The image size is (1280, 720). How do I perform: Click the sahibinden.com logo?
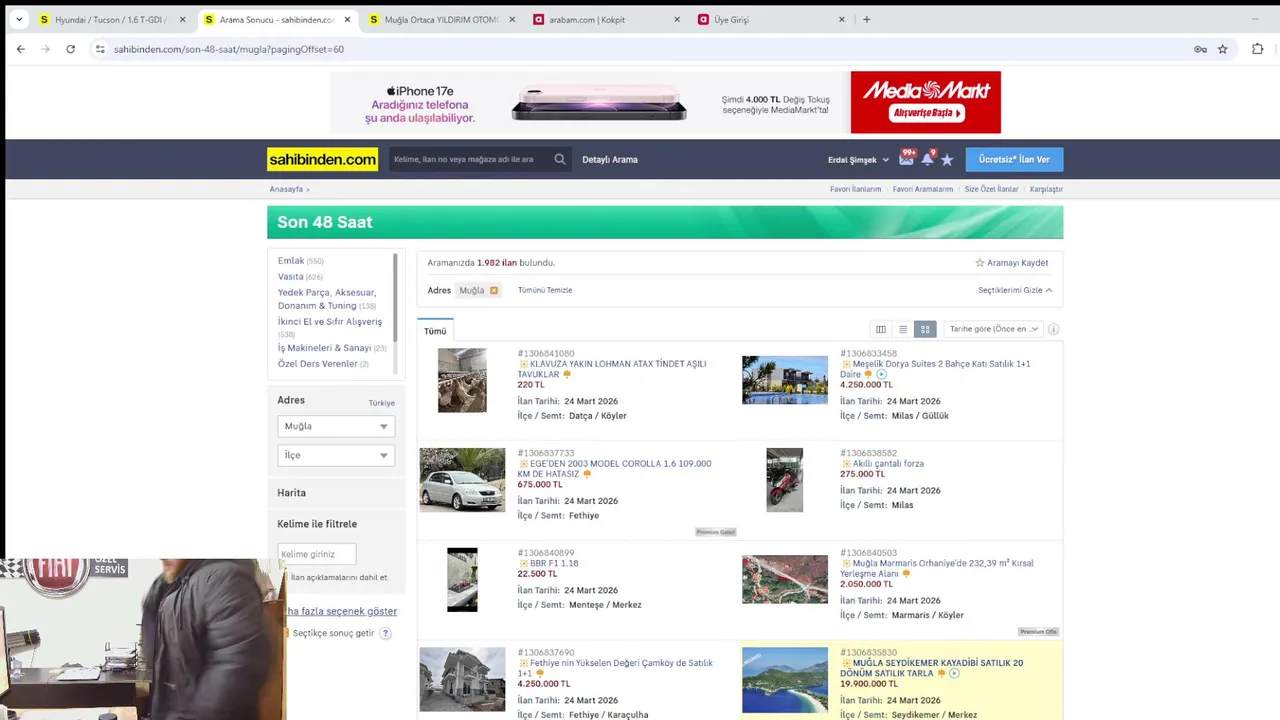pyautogui.click(x=322, y=159)
